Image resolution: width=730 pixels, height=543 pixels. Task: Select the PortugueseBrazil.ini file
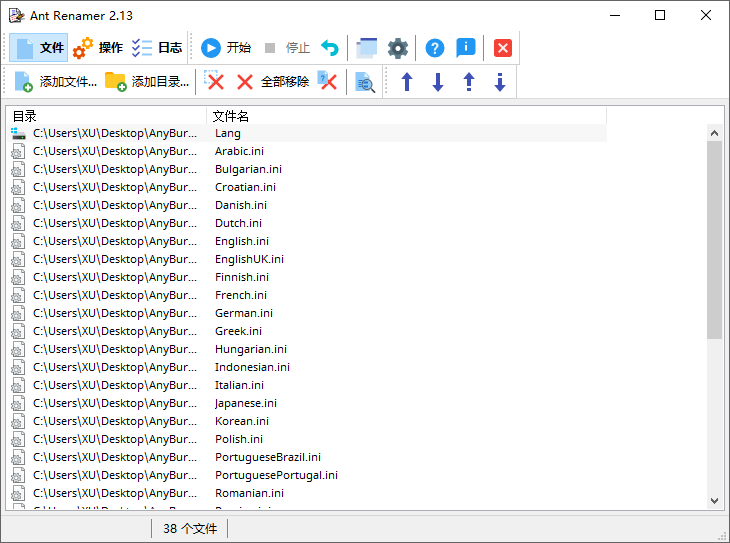(x=308, y=457)
